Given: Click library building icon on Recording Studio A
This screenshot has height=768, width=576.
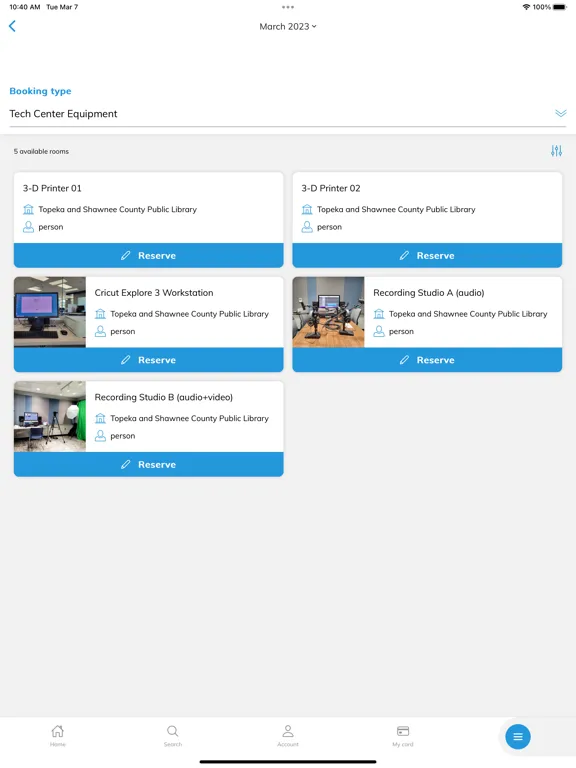Looking at the screenshot, I should coord(379,314).
